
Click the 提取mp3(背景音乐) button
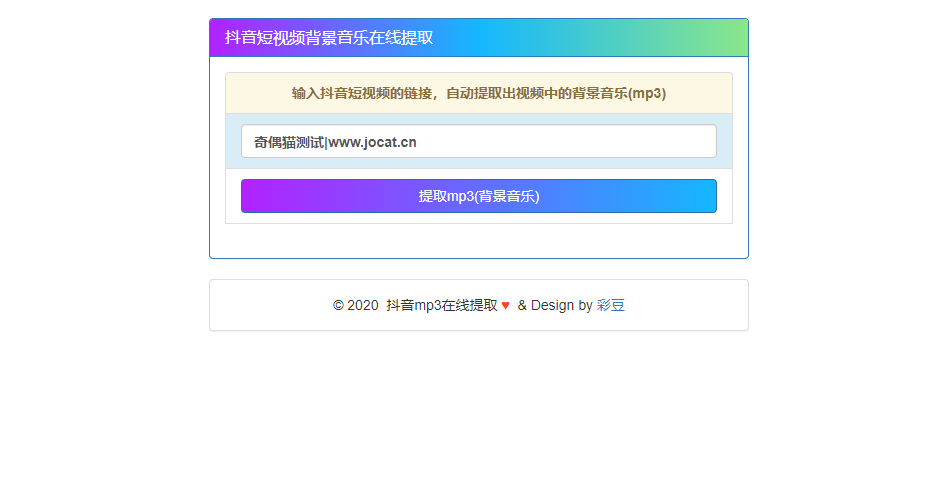click(479, 196)
